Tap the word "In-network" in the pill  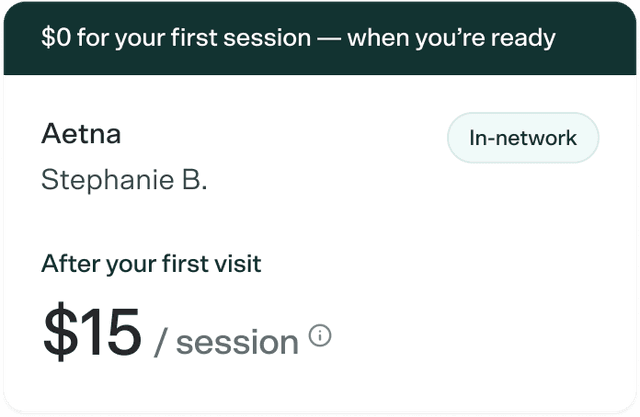523,138
